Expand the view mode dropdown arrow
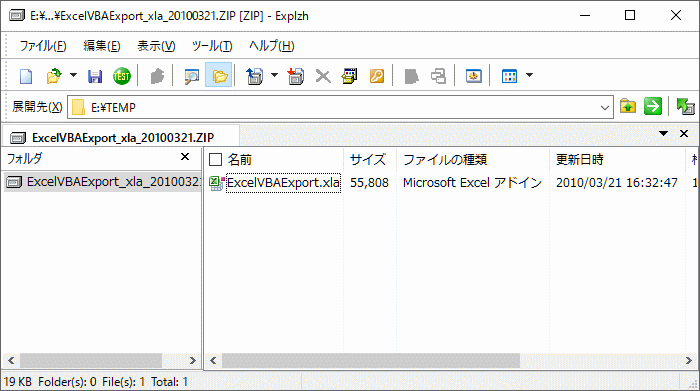The height and width of the screenshot is (391, 700). 529,75
